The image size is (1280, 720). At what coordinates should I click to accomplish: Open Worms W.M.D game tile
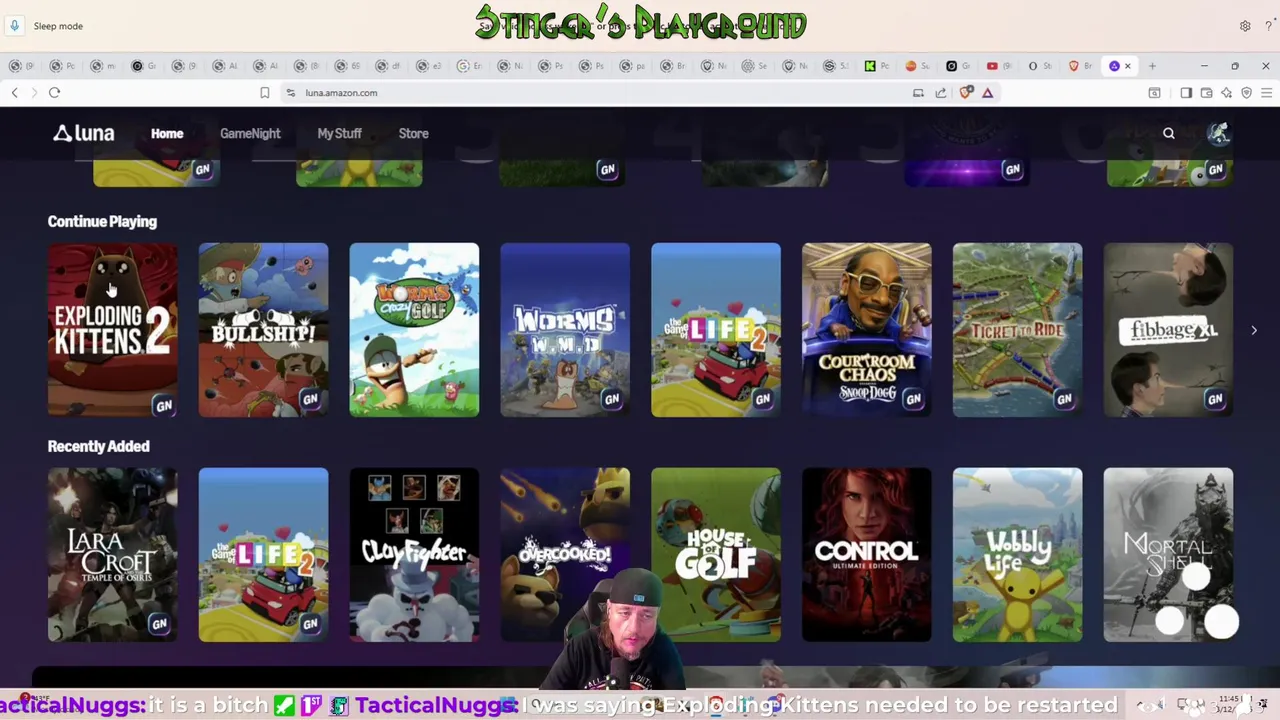click(x=565, y=329)
